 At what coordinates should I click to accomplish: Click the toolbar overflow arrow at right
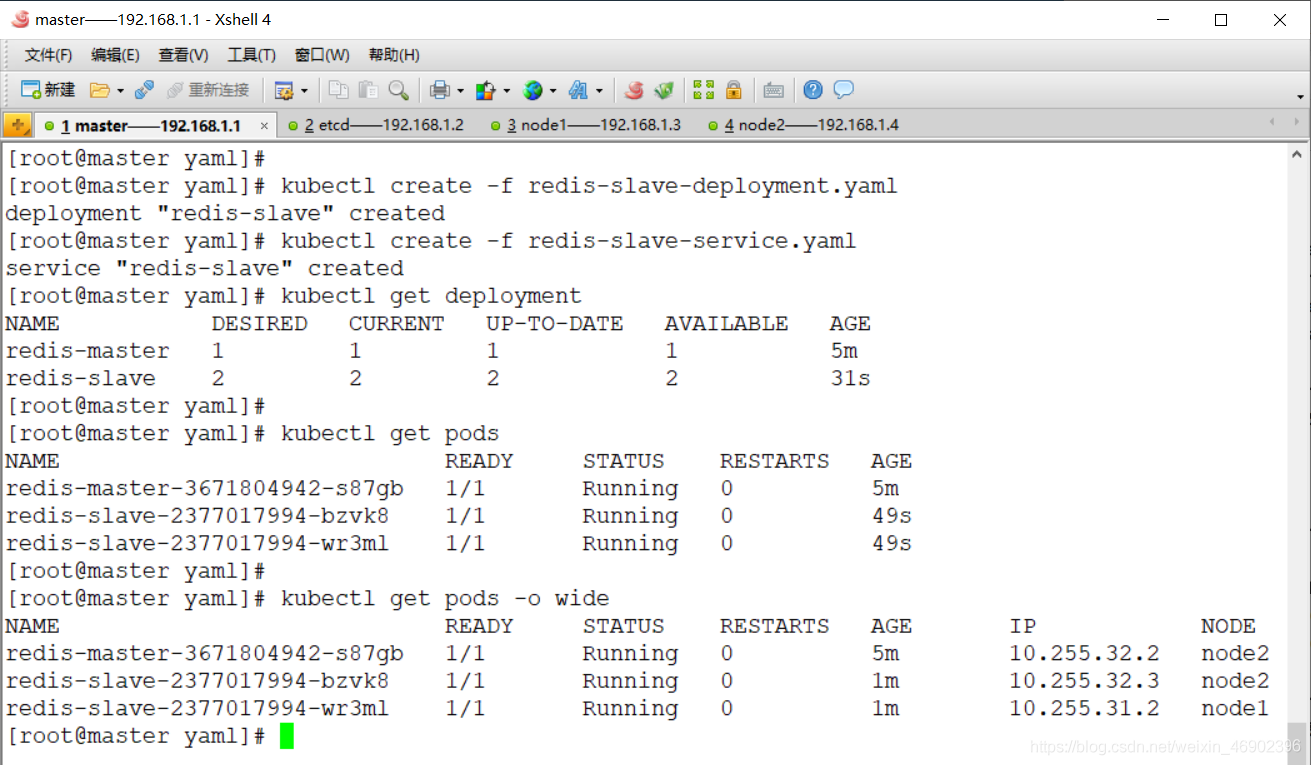(1300, 97)
